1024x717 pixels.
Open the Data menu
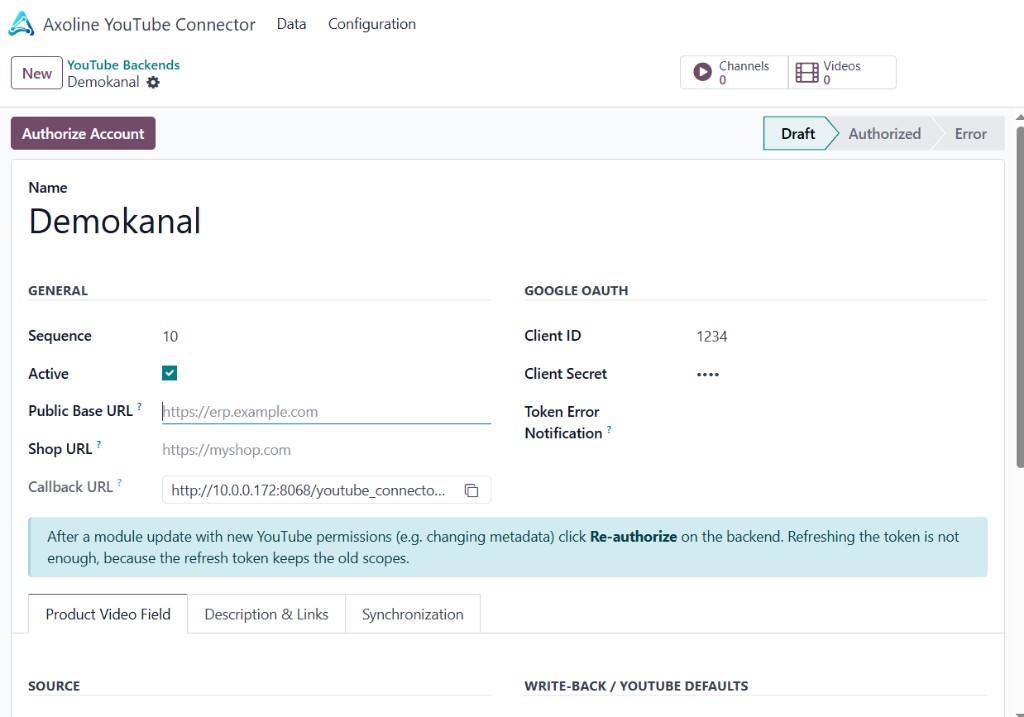click(291, 24)
